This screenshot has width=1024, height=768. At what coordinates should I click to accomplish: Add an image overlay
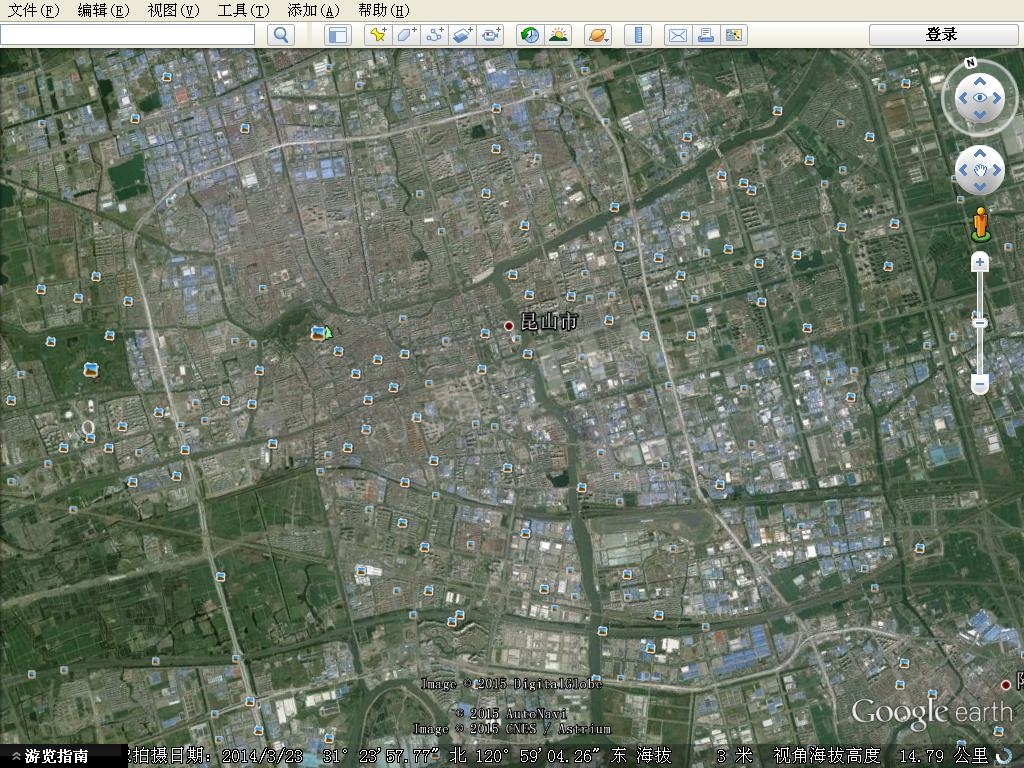462,35
